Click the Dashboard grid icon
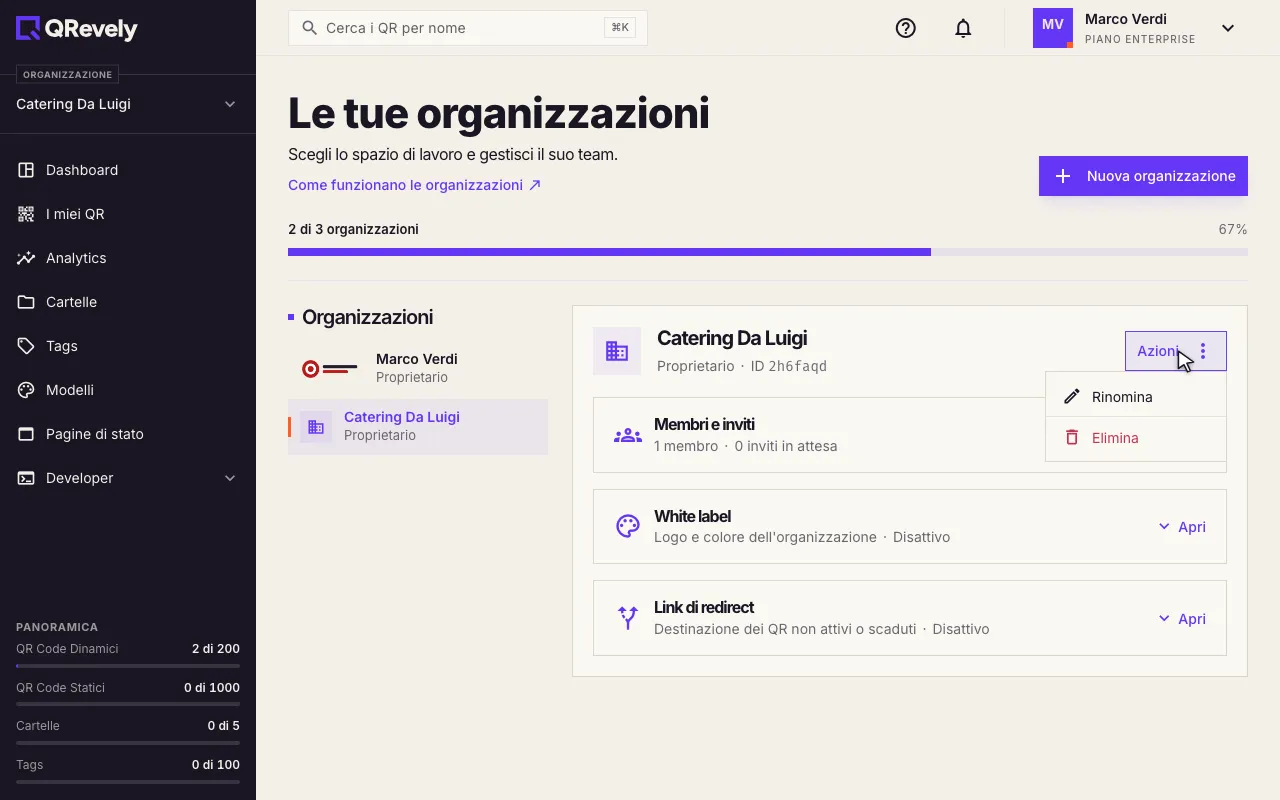The image size is (1280, 800). tap(26, 170)
